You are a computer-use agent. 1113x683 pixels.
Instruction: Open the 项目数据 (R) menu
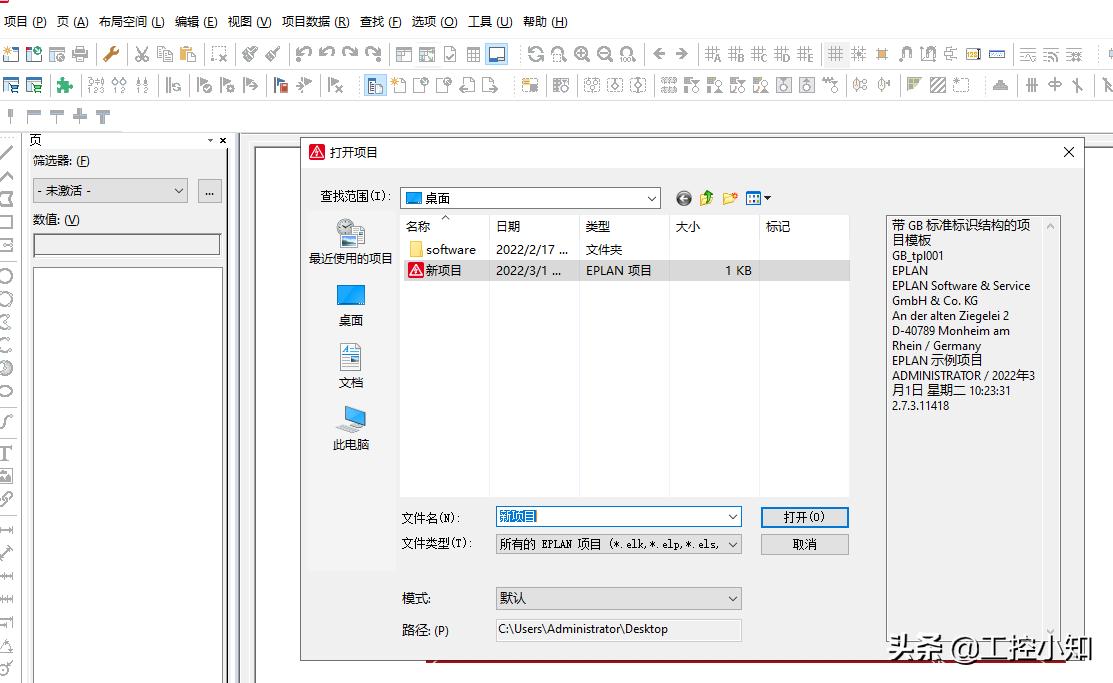(x=315, y=22)
